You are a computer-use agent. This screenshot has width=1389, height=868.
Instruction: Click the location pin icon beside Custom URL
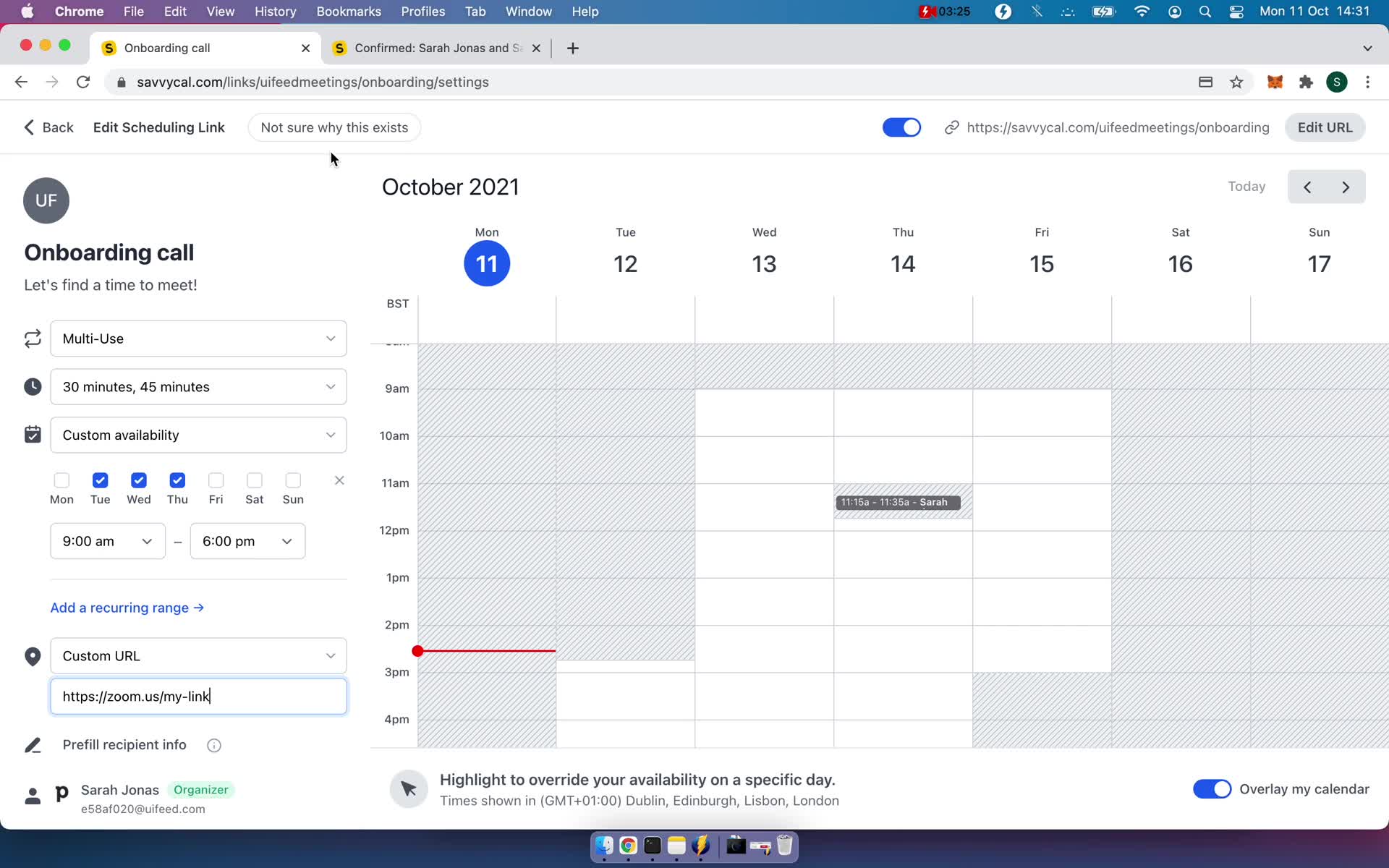pos(32,655)
